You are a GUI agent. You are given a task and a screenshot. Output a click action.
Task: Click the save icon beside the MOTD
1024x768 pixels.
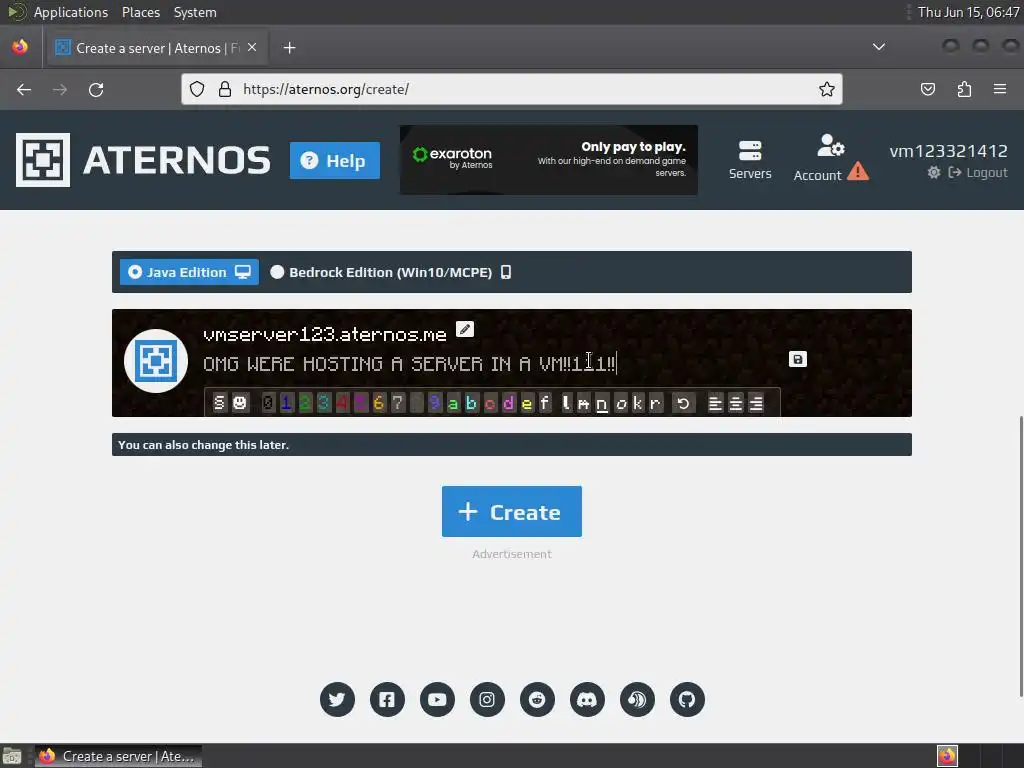[797, 359]
